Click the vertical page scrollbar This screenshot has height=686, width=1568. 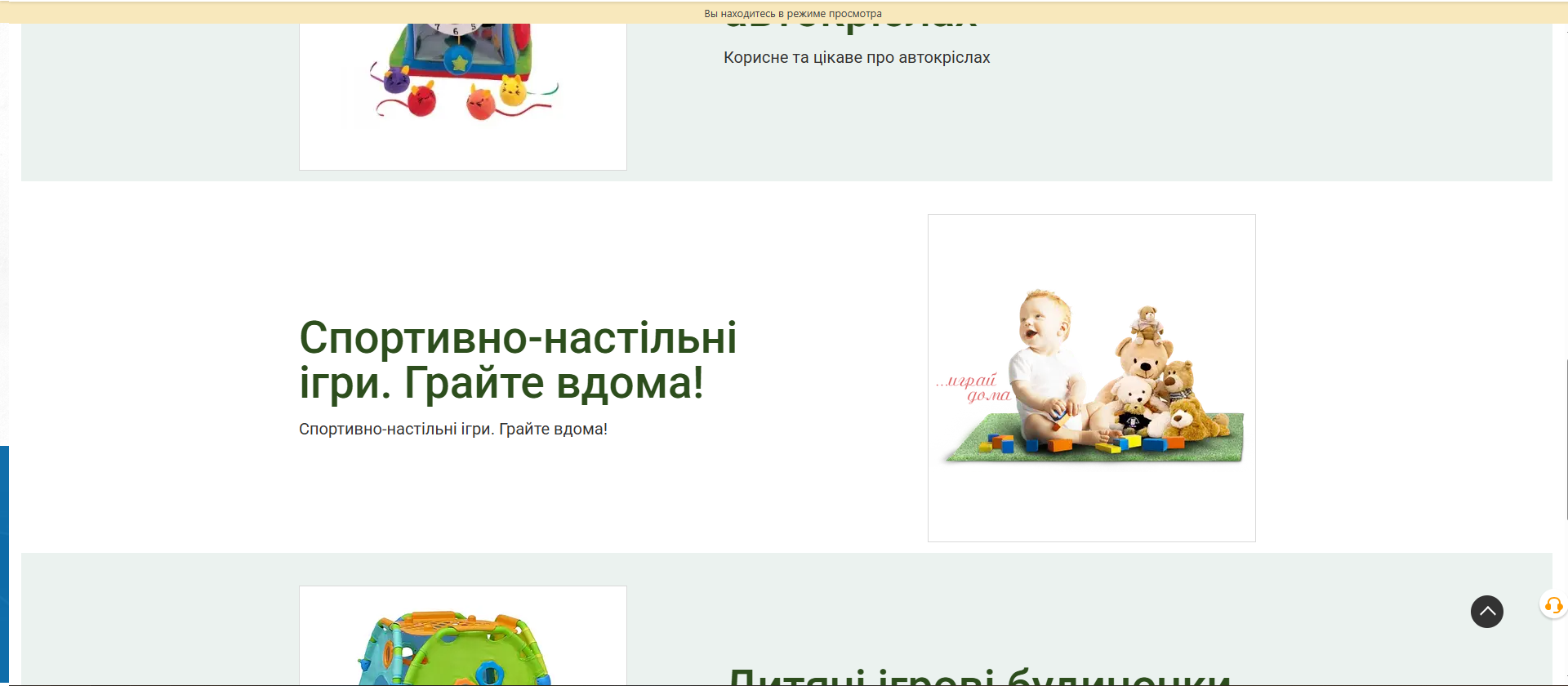pyautogui.click(x=1563, y=439)
